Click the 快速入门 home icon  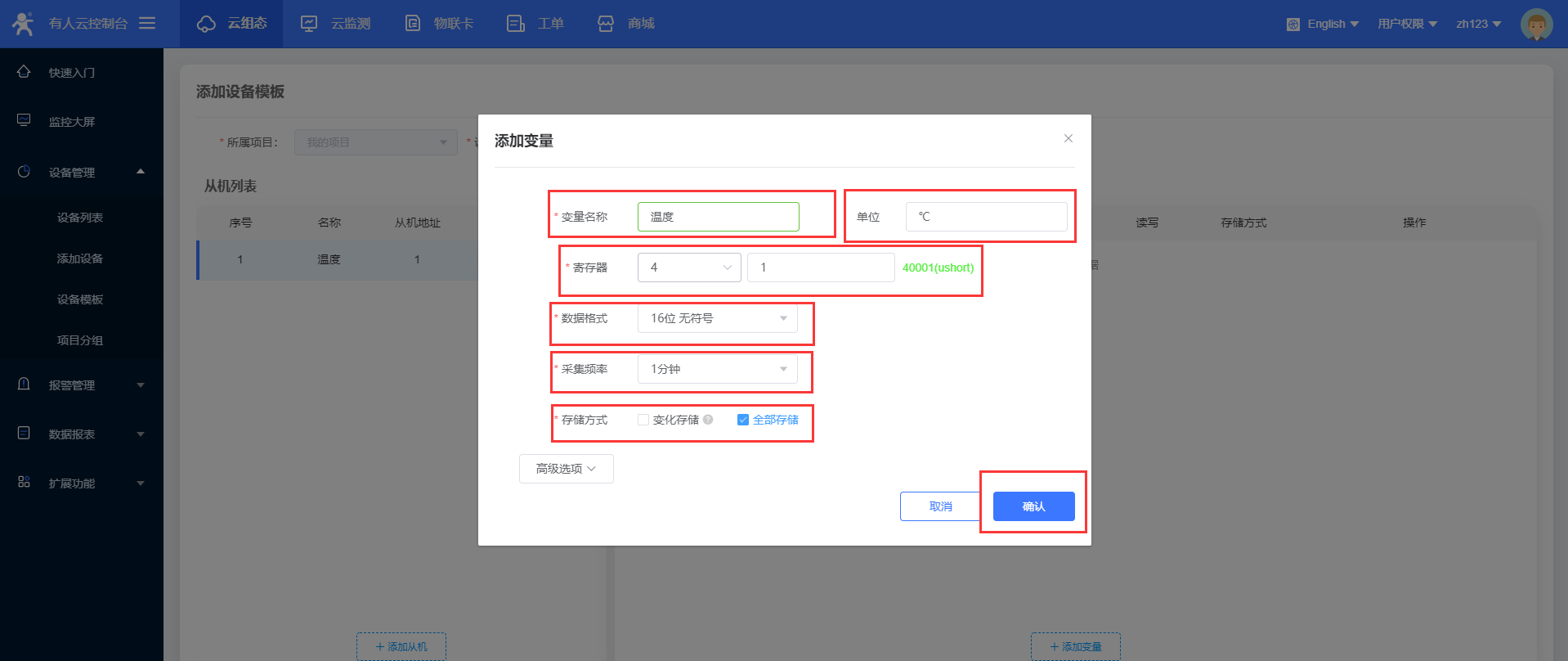[24, 72]
